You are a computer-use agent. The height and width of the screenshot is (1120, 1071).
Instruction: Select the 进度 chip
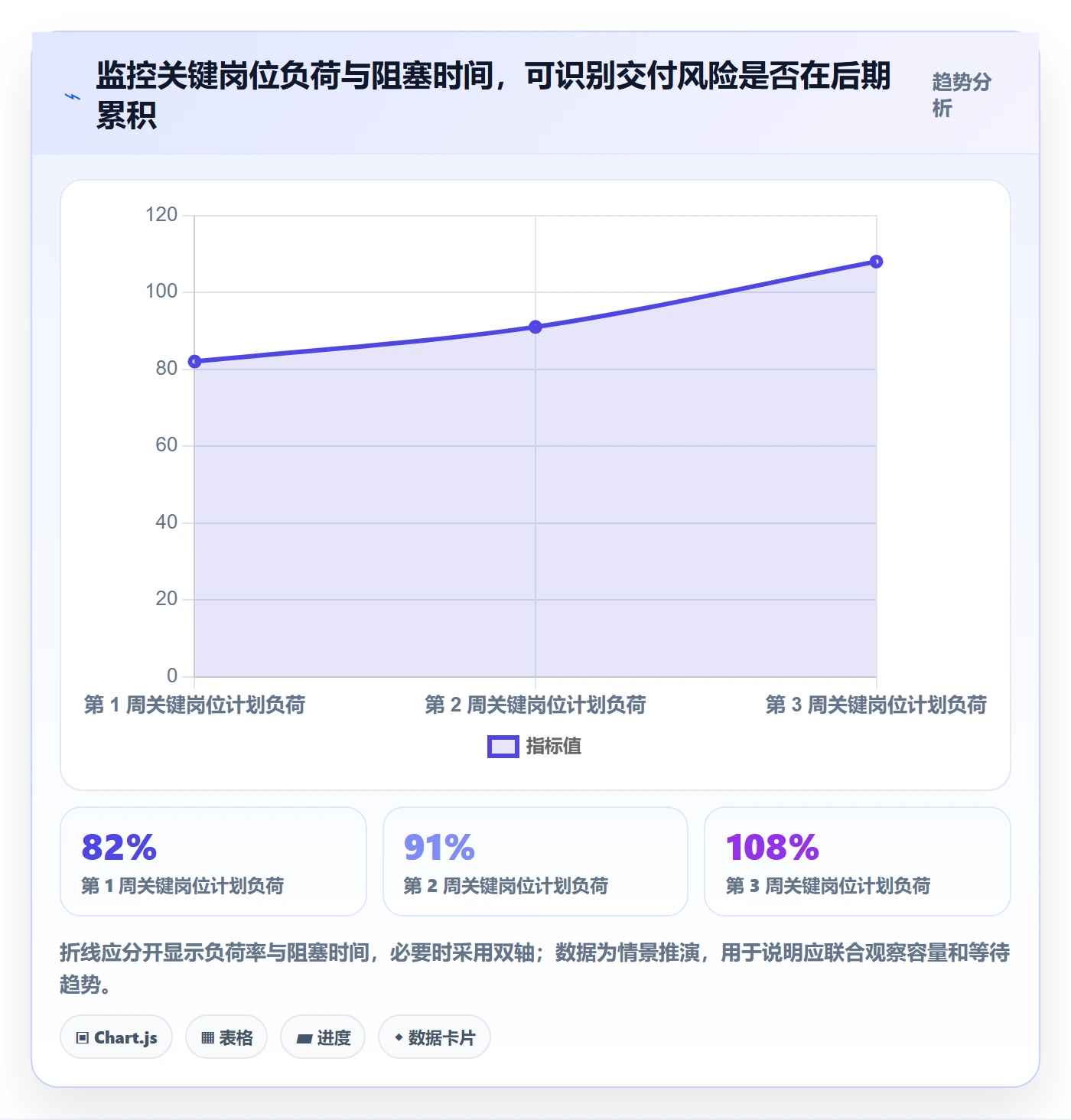tap(323, 1037)
